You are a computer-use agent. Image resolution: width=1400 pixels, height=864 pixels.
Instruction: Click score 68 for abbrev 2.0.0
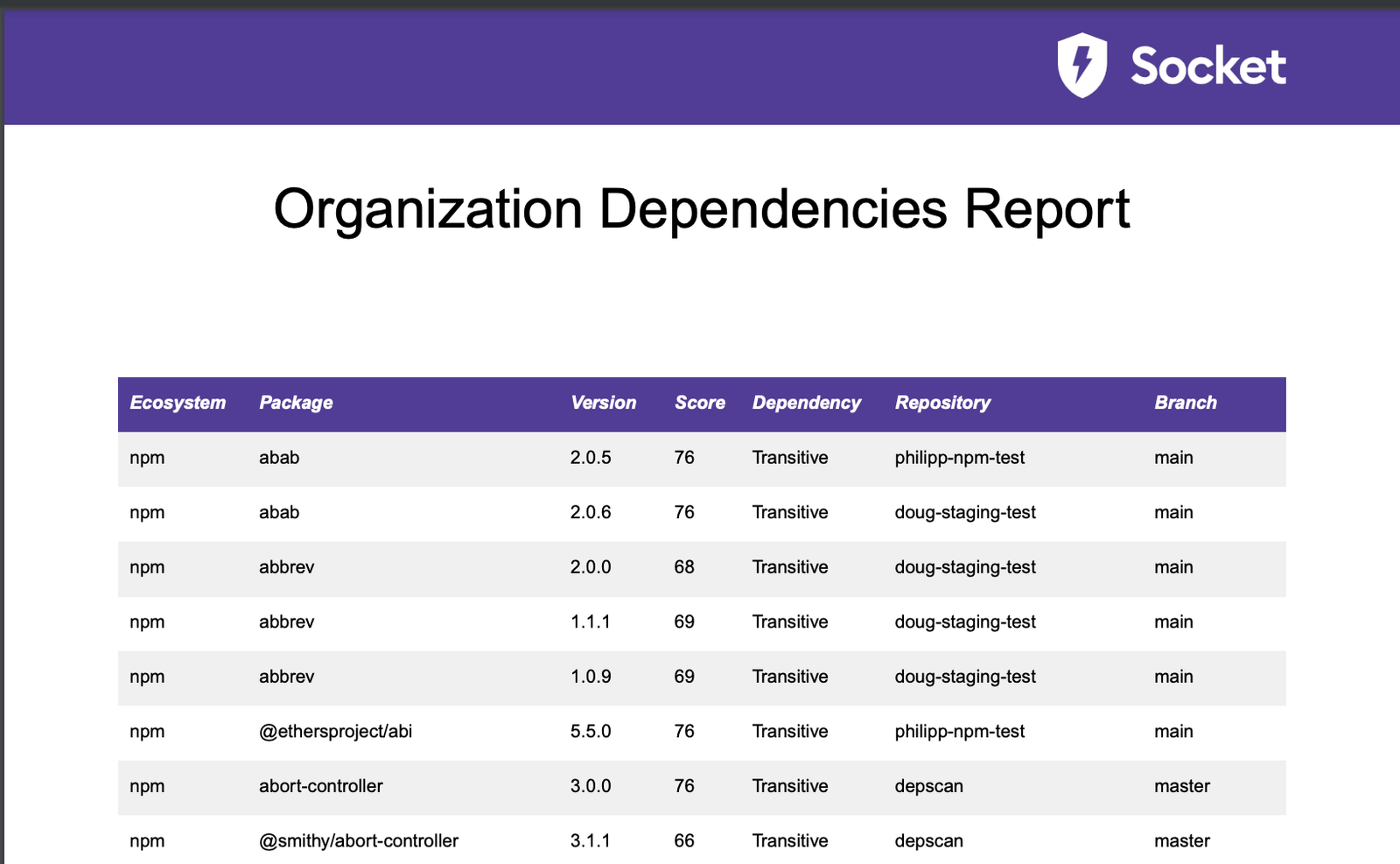[x=684, y=567]
